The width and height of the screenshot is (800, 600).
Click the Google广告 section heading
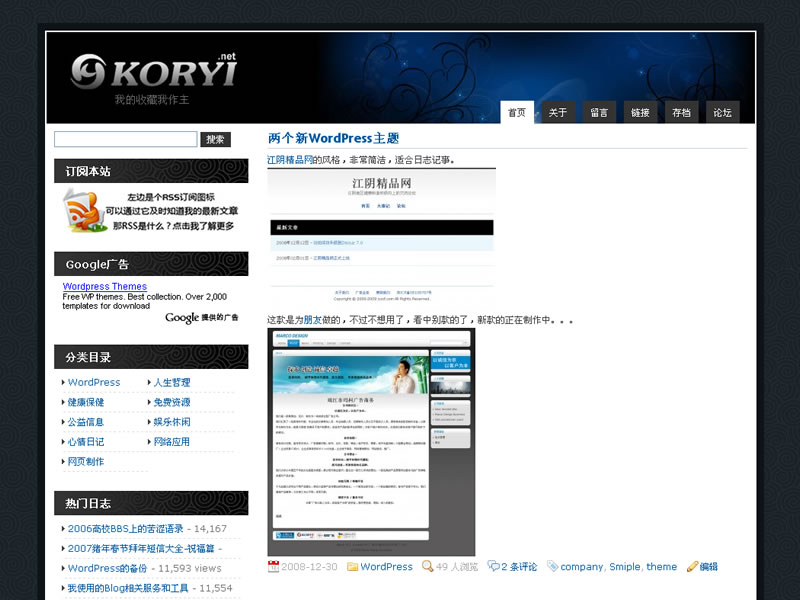tap(151, 264)
